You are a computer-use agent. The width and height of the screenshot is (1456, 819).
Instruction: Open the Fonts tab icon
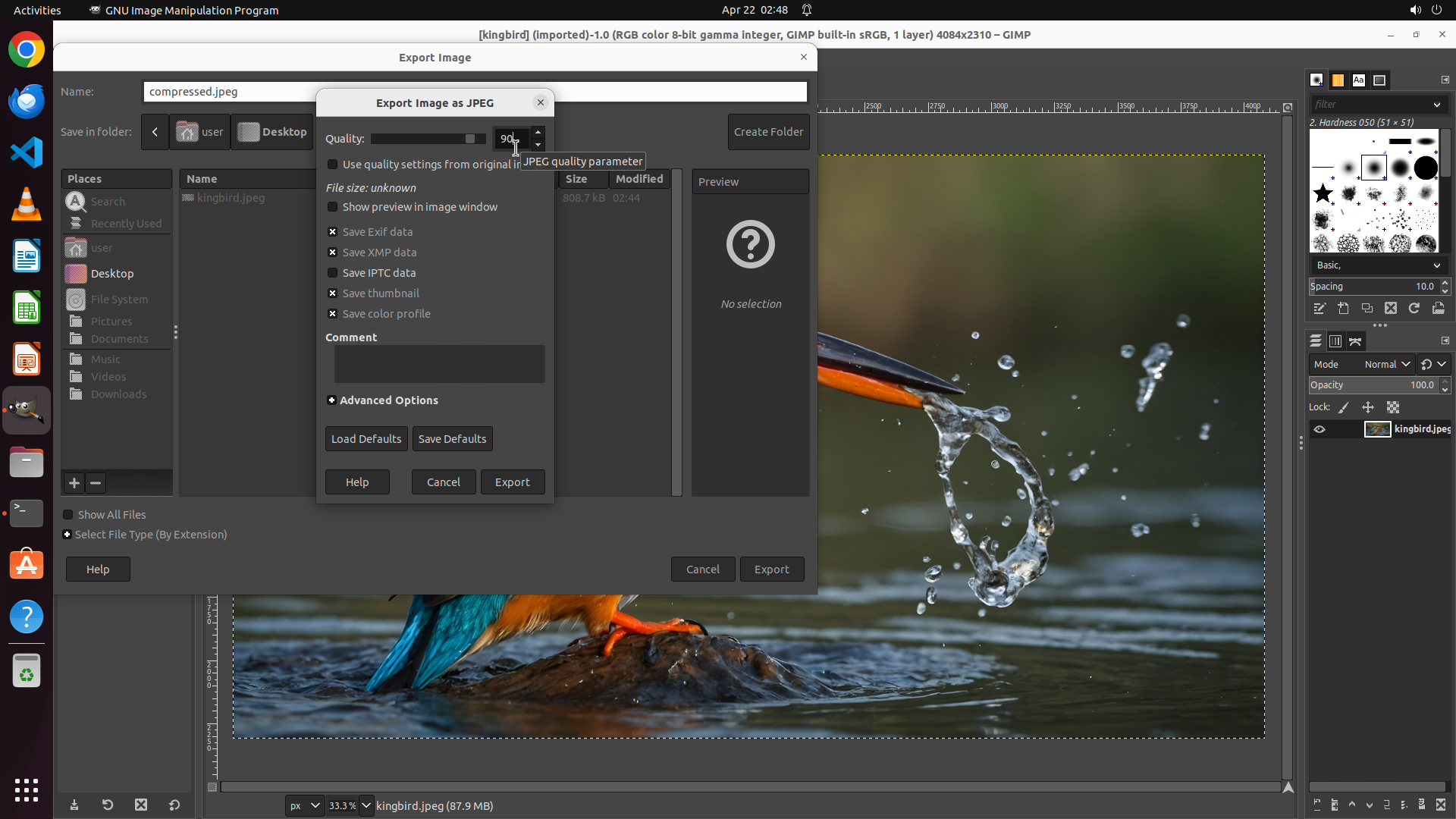(x=1358, y=80)
